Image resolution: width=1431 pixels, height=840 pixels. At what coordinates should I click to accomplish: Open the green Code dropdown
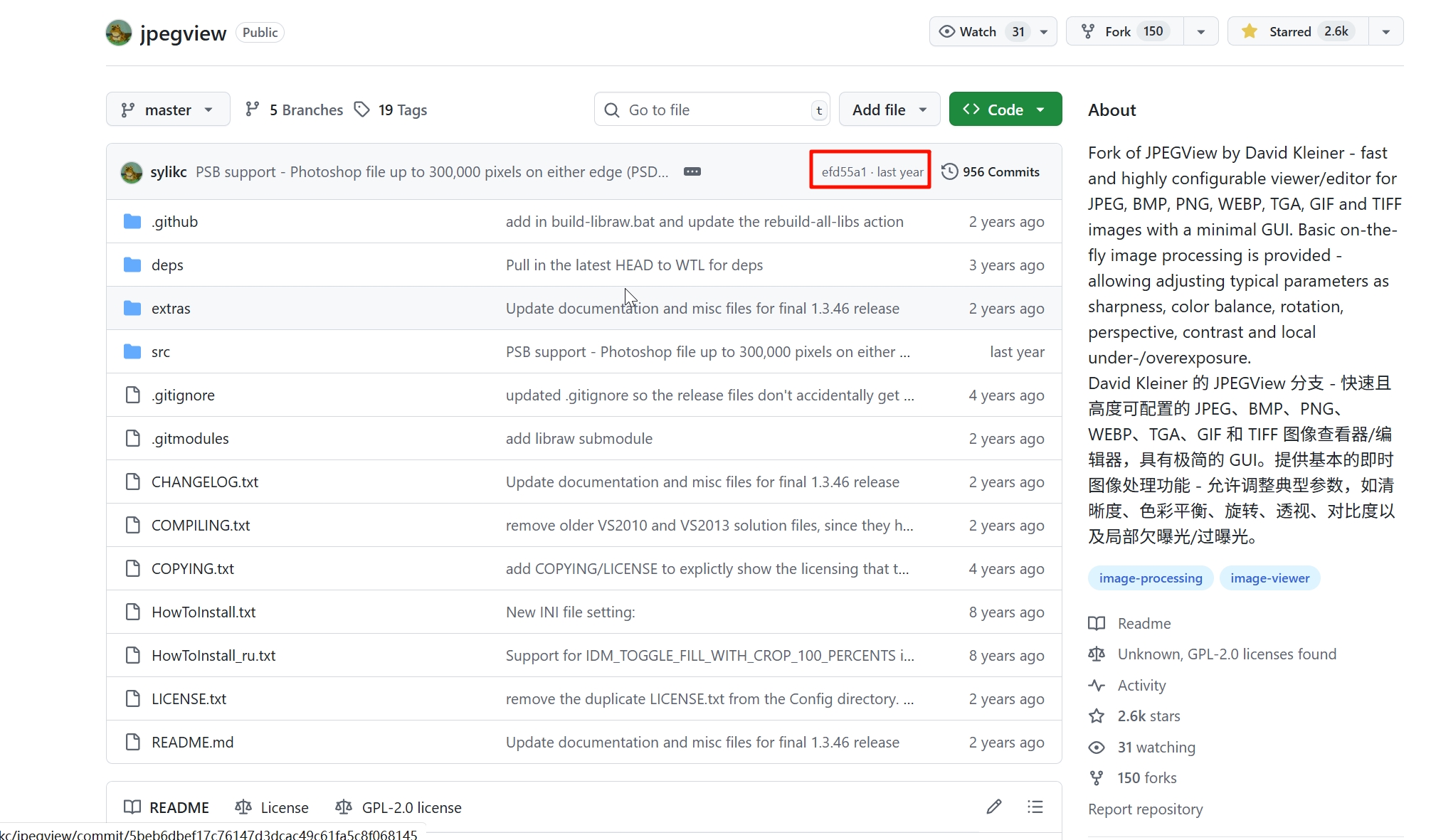(1005, 110)
